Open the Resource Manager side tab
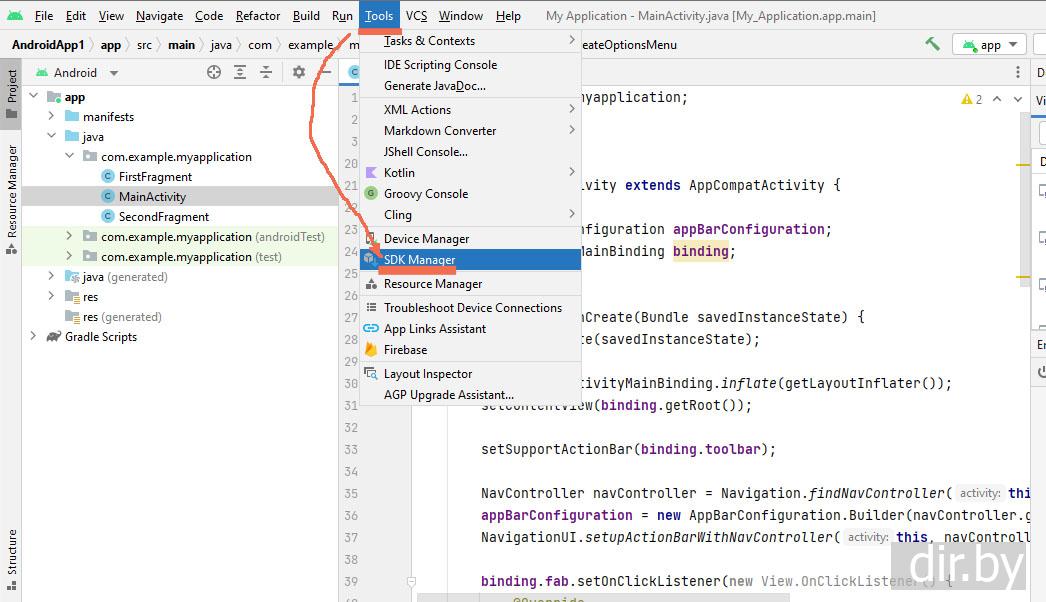The image size is (1046, 602). (12, 190)
